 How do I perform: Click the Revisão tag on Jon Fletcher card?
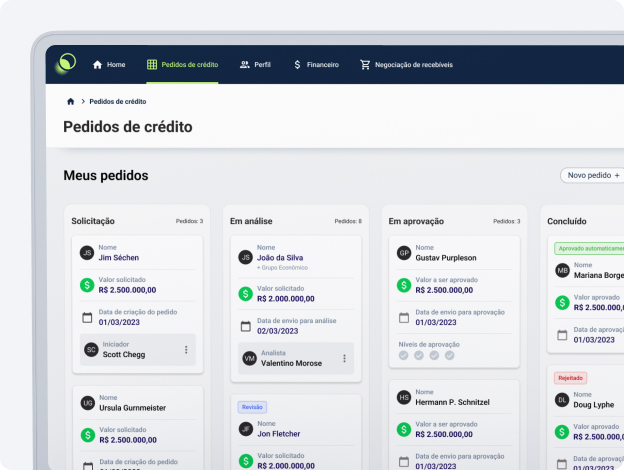(252, 407)
